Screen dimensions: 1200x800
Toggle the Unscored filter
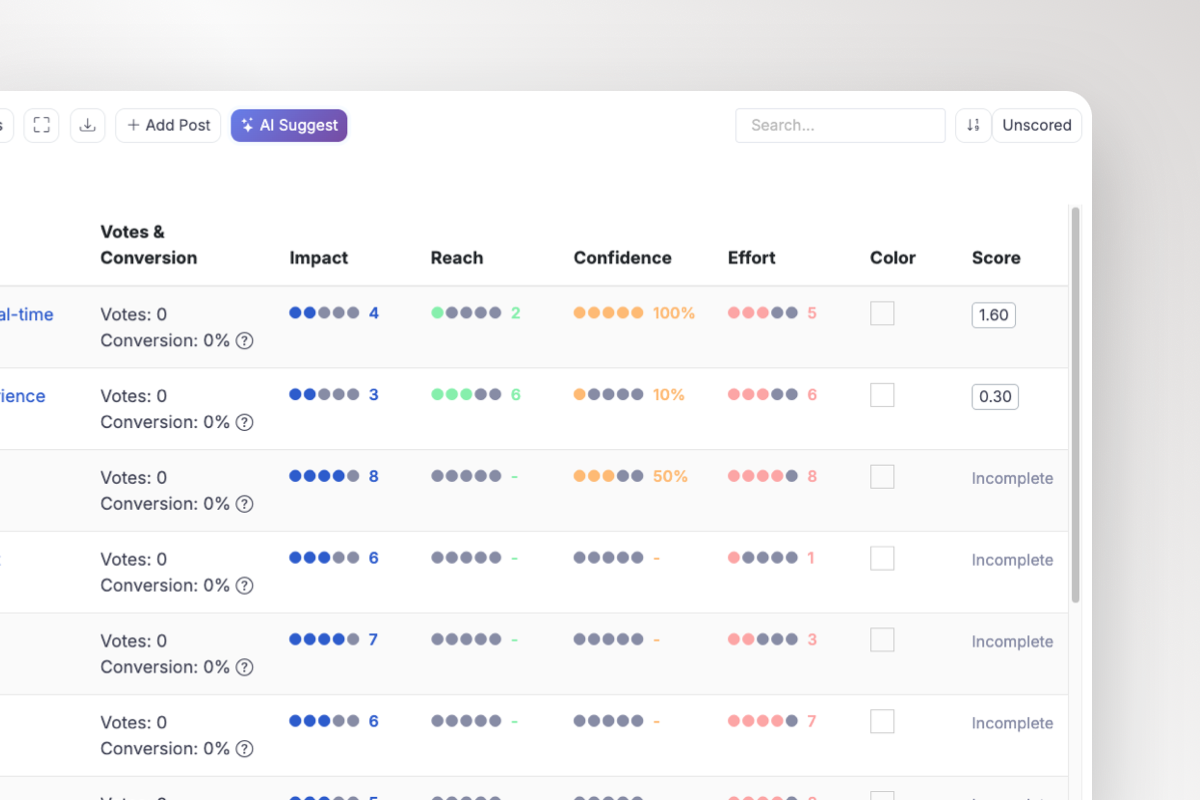(1036, 125)
